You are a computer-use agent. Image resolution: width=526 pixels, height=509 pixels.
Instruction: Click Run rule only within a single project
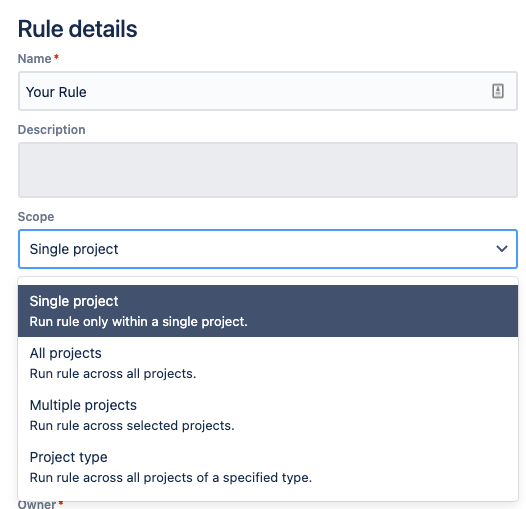[x=139, y=321]
